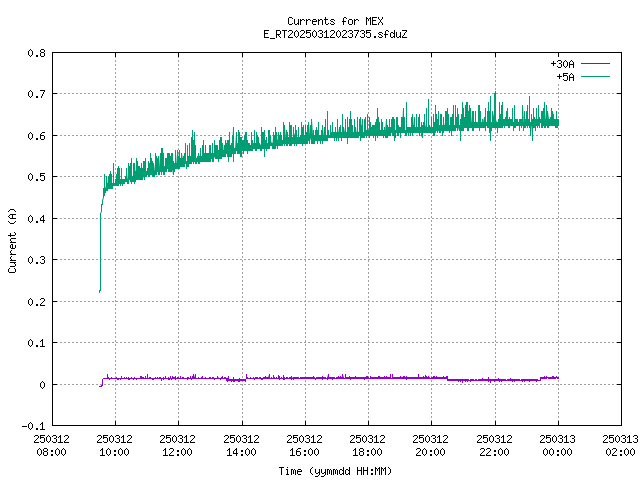Click the 'Current (A)' y-axis label
The height and width of the screenshot is (480, 640).
point(12,240)
